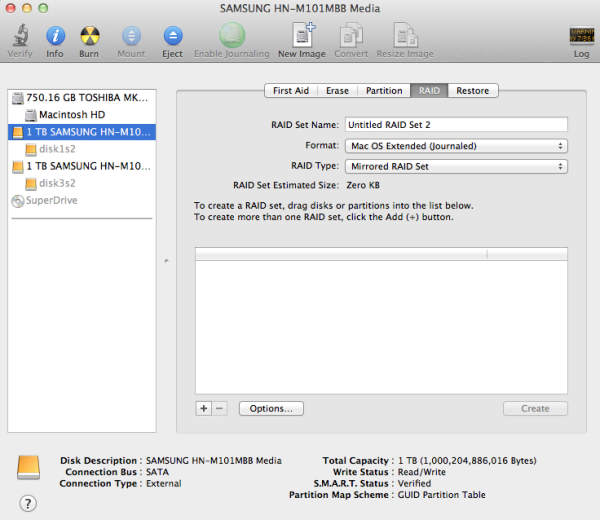
Task: Click Enable Journaling toolbar icon
Action: pyautogui.click(x=232, y=35)
